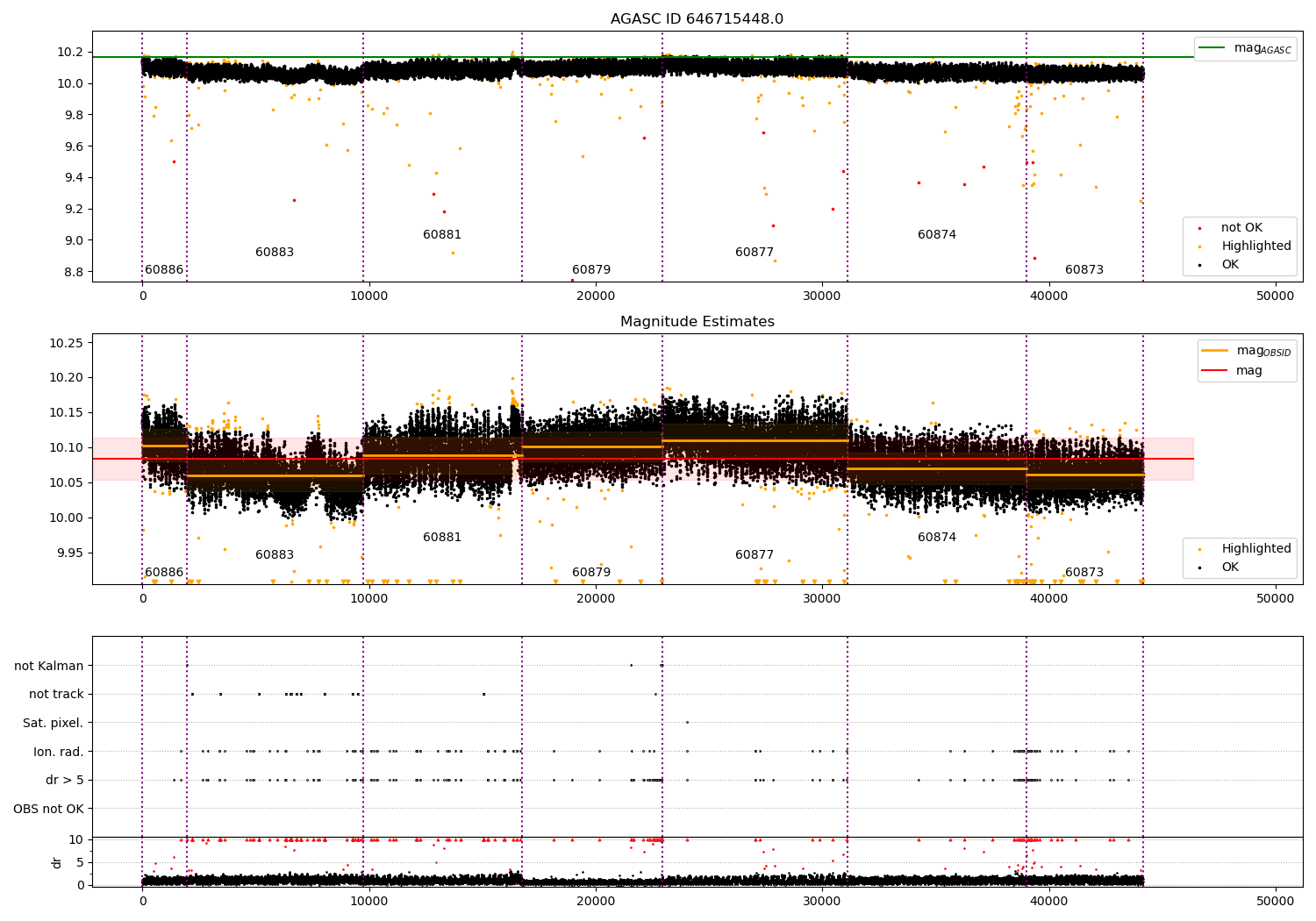Click OBSID label 60877 in Magnitude Estimates plot
Image resolution: width=1316 pixels, height=921 pixels.
coord(755,555)
